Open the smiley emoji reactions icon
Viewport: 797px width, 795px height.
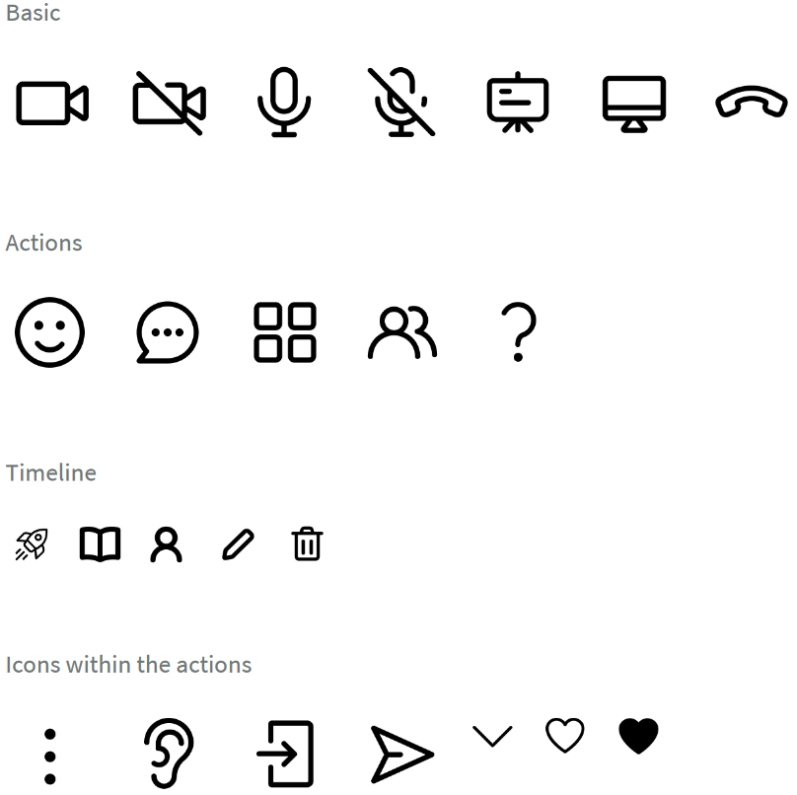coord(50,332)
